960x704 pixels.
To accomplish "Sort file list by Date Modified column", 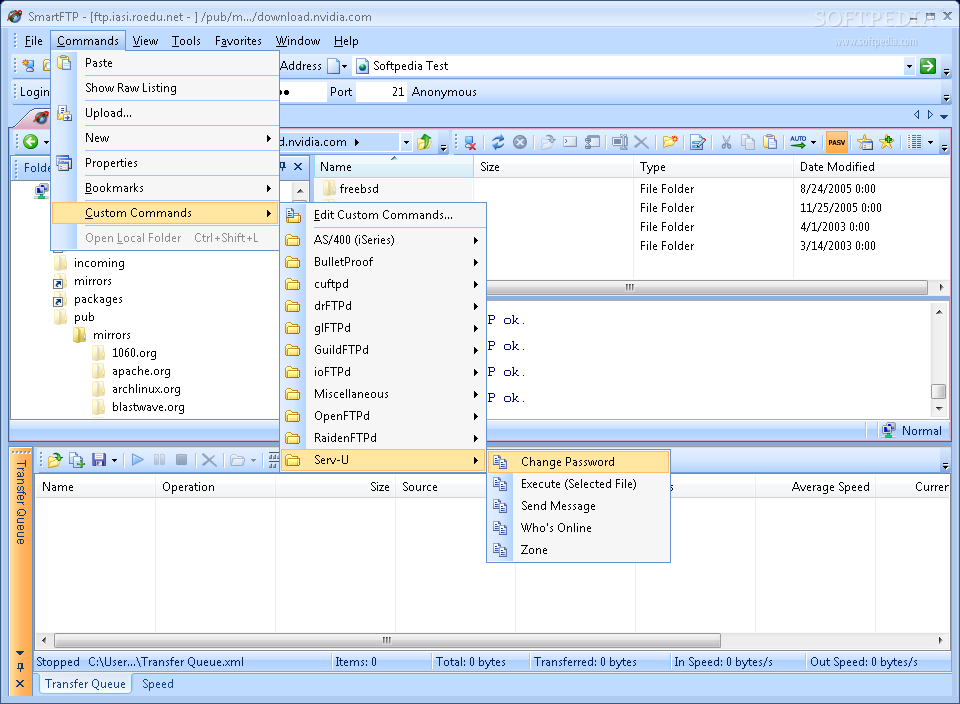I will pyautogui.click(x=871, y=167).
